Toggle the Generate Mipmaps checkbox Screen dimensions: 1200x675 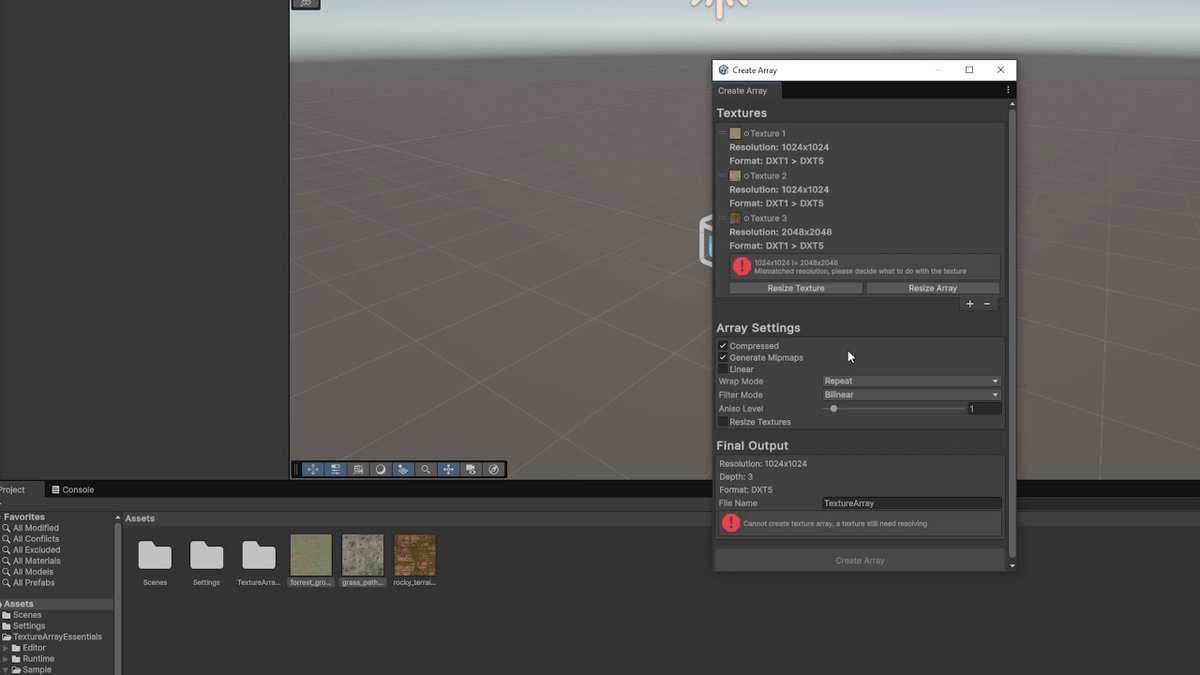tap(723, 358)
